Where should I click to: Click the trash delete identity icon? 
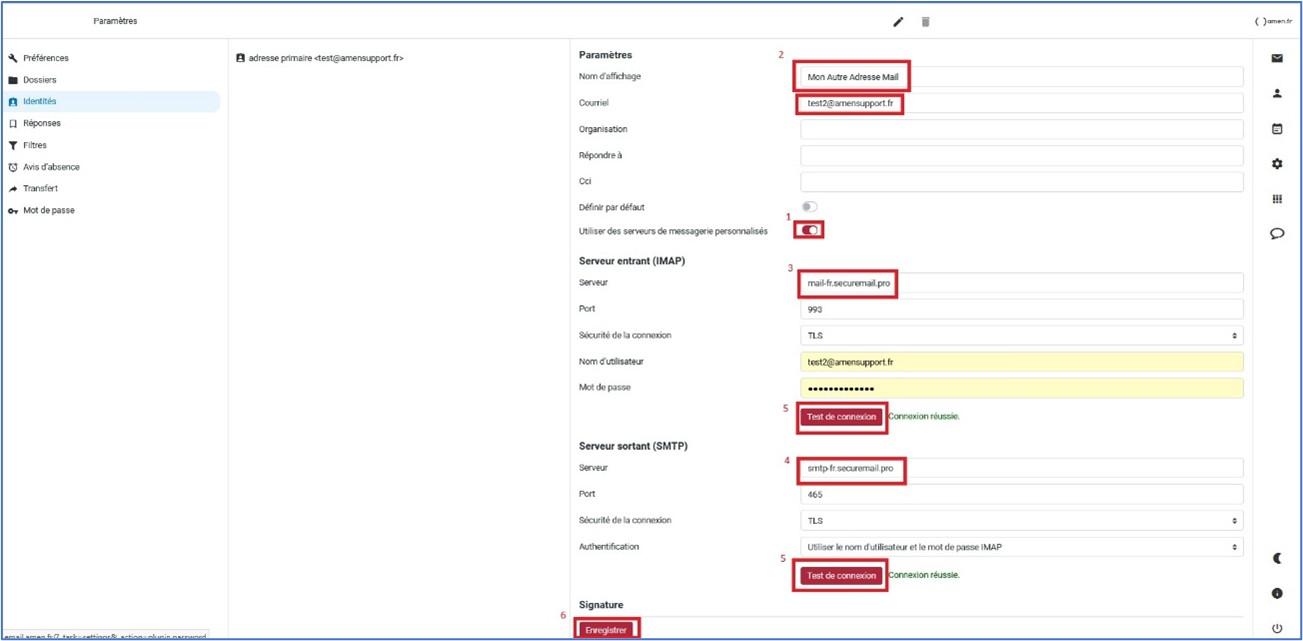(925, 22)
